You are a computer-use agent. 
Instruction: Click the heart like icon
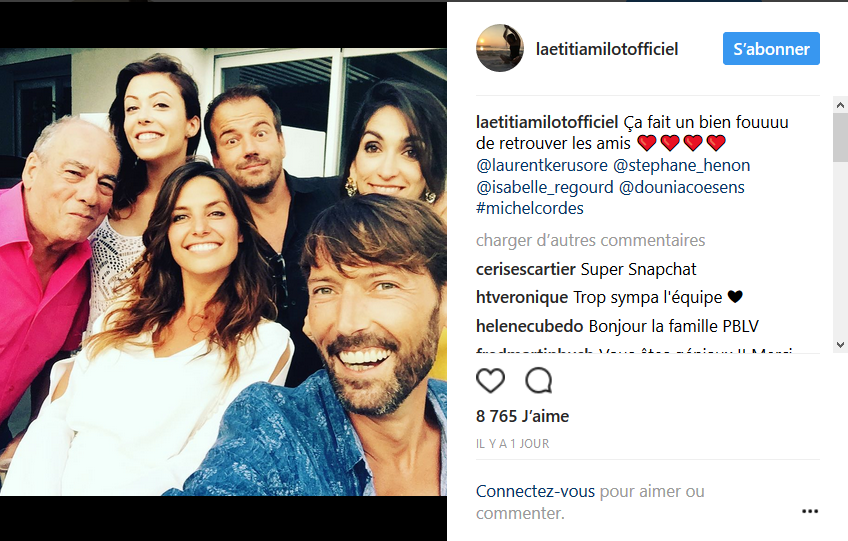coord(490,380)
